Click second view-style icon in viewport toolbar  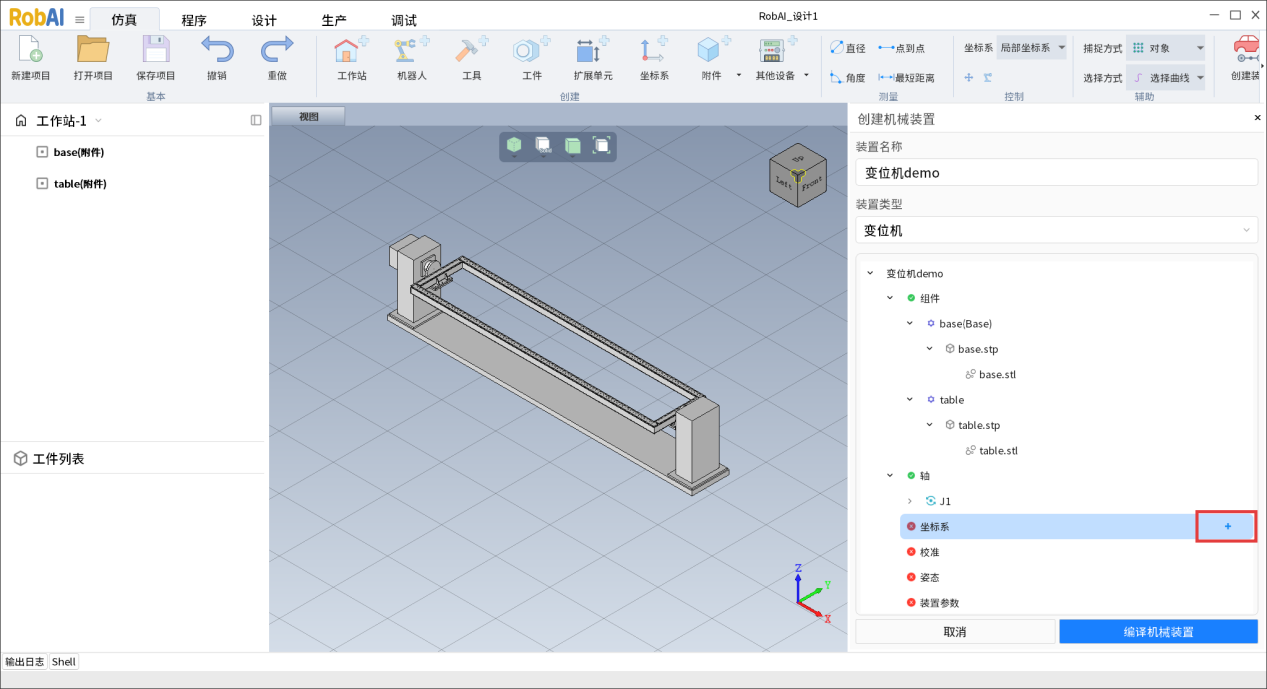[543, 146]
